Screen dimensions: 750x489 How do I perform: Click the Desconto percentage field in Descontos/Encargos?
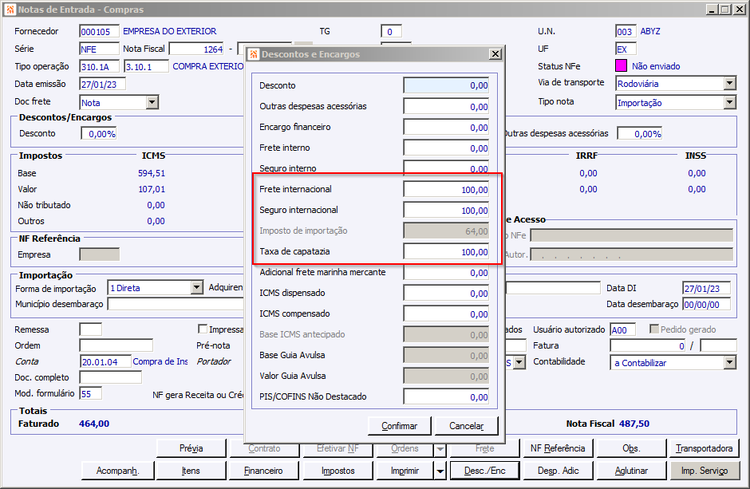click(x=99, y=133)
